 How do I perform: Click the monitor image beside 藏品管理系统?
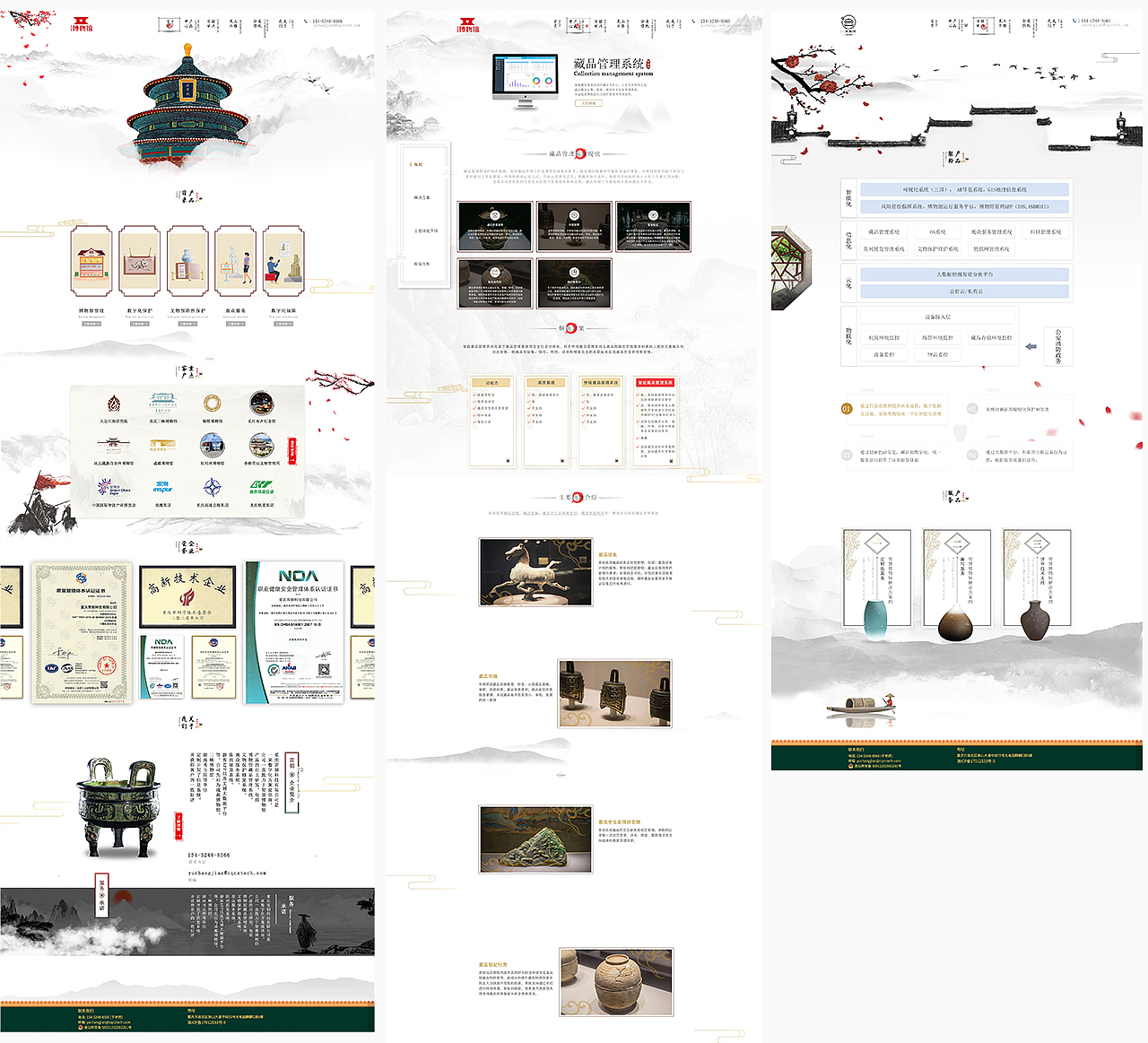point(526,81)
